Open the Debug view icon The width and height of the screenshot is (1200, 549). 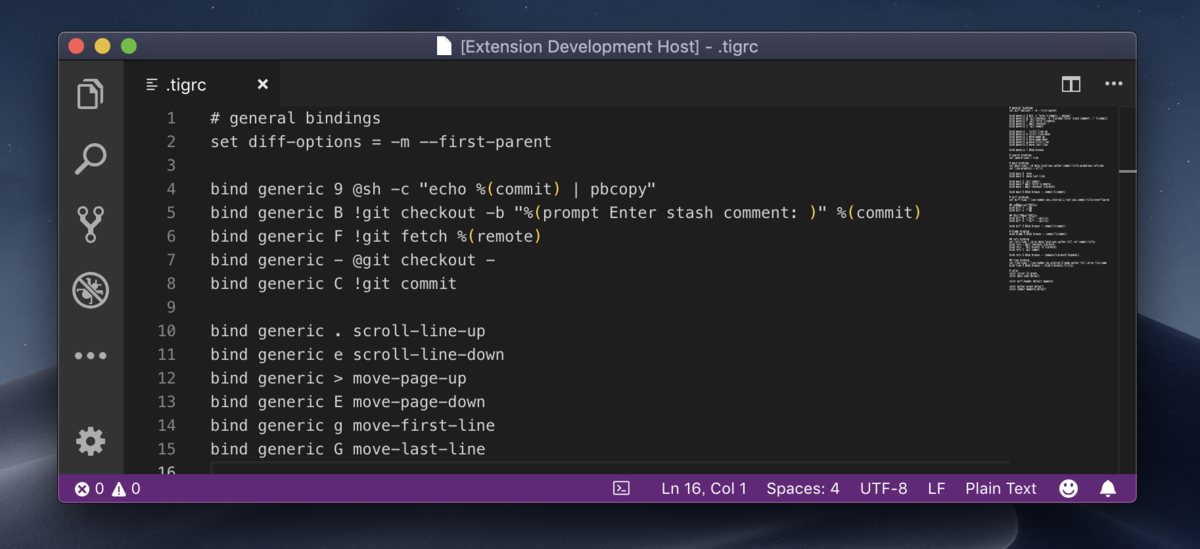pos(91,290)
